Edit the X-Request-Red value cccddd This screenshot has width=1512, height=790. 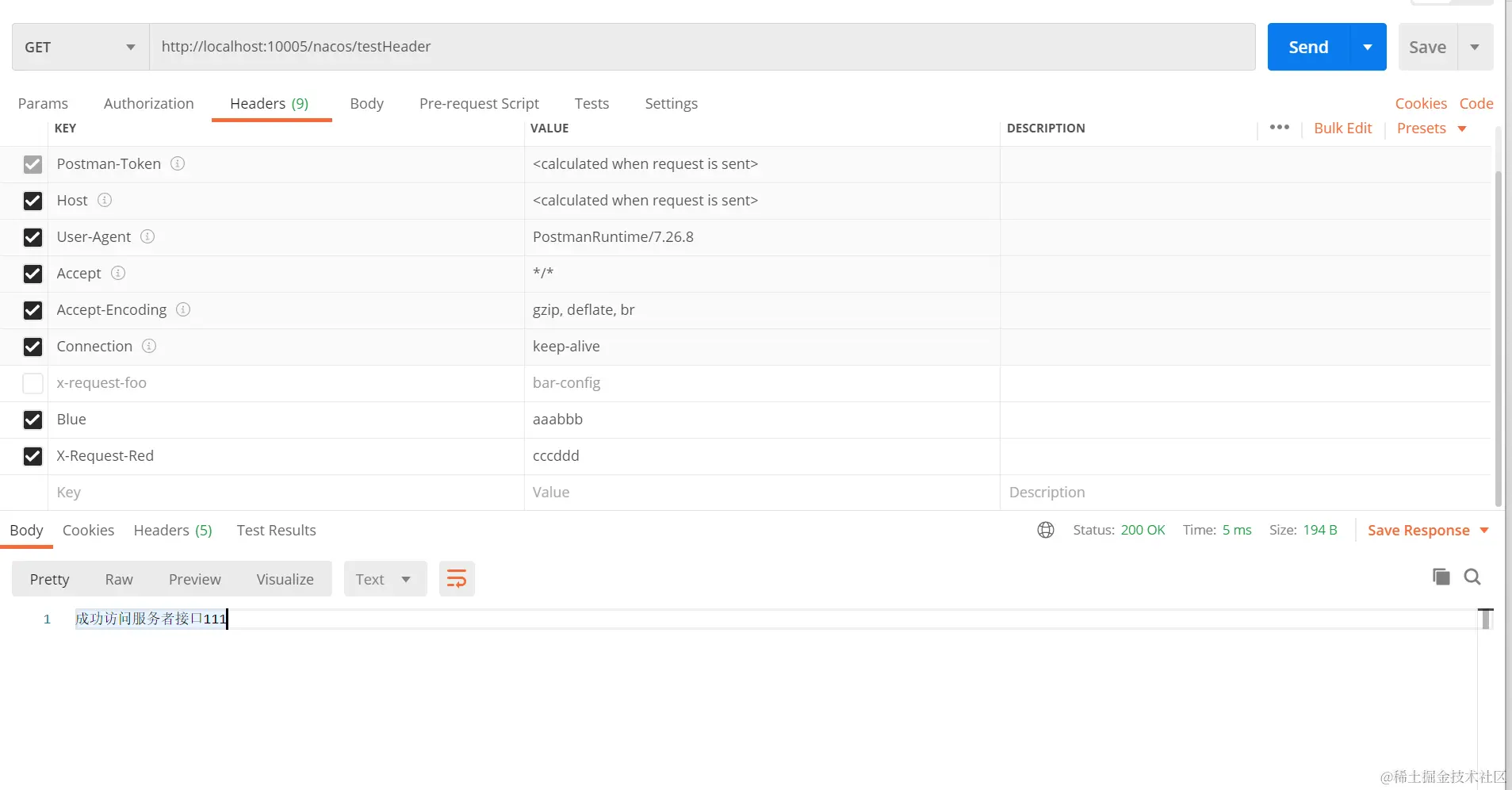(761, 455)
